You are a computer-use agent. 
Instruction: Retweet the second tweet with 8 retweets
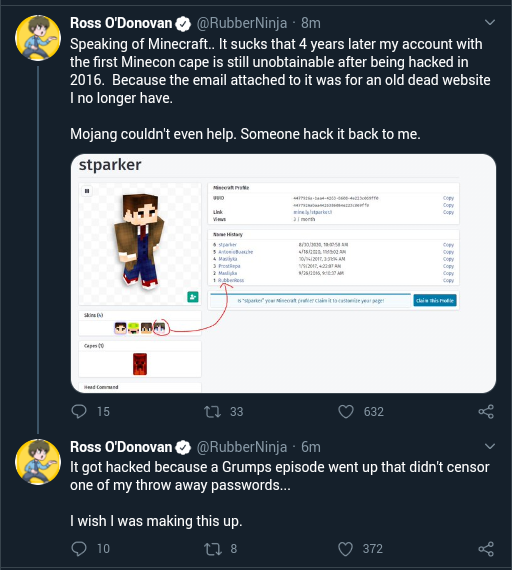[x=212, y=549]
